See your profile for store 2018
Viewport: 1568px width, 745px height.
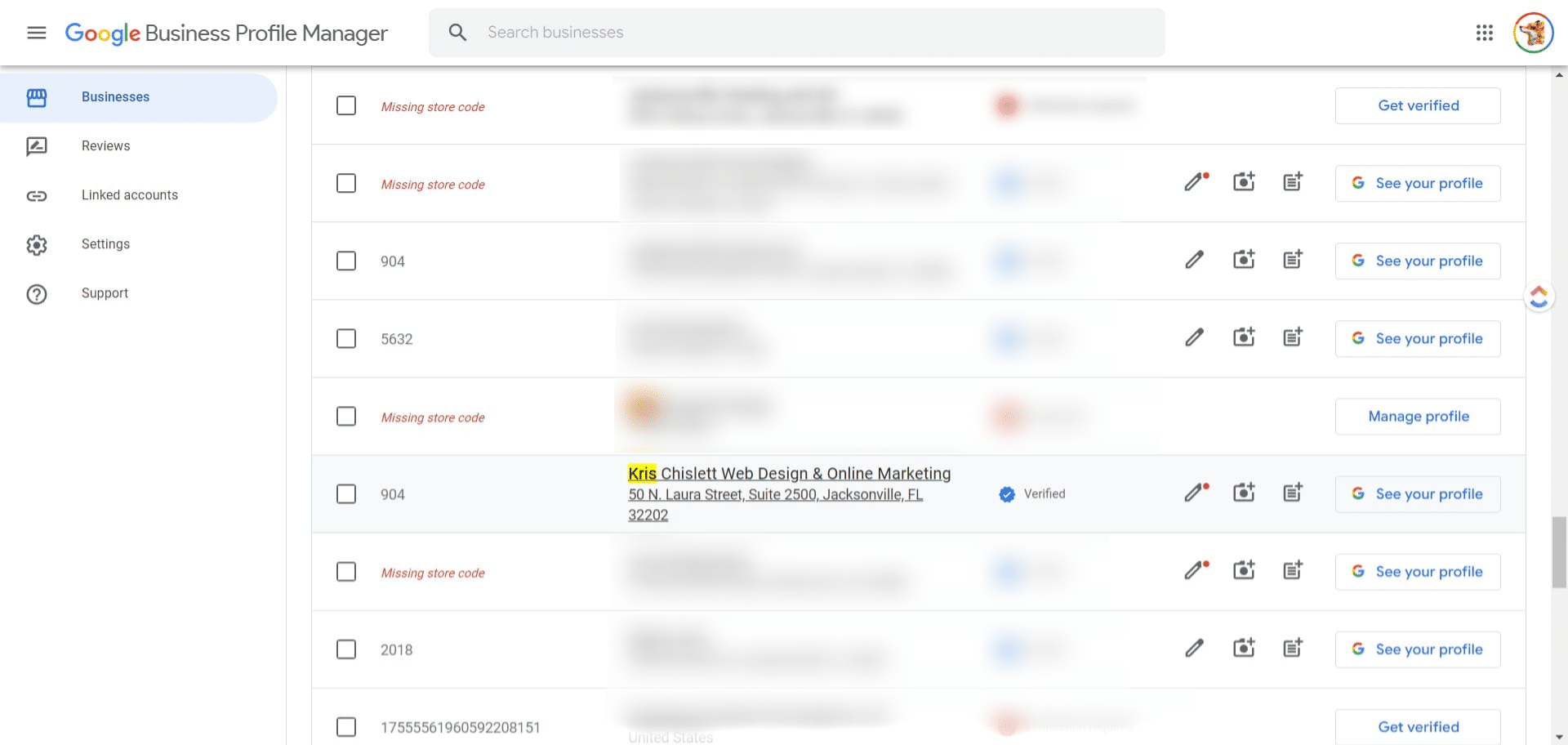(x=1418, y=649)
